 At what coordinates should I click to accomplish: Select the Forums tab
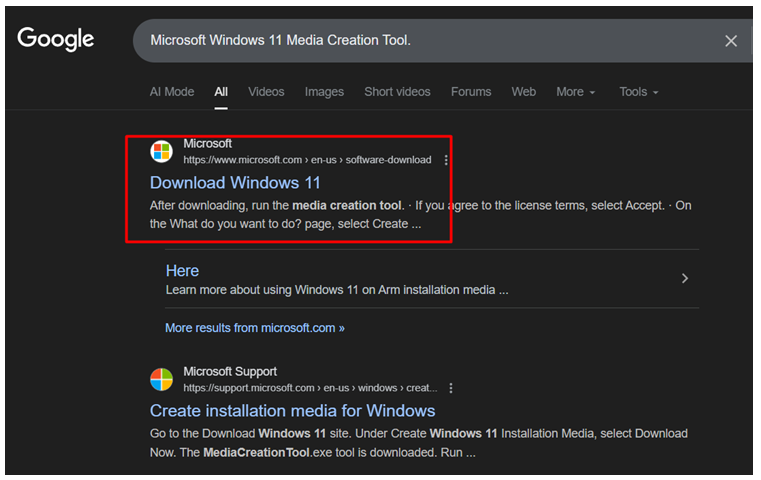click(x=471, y=92)
